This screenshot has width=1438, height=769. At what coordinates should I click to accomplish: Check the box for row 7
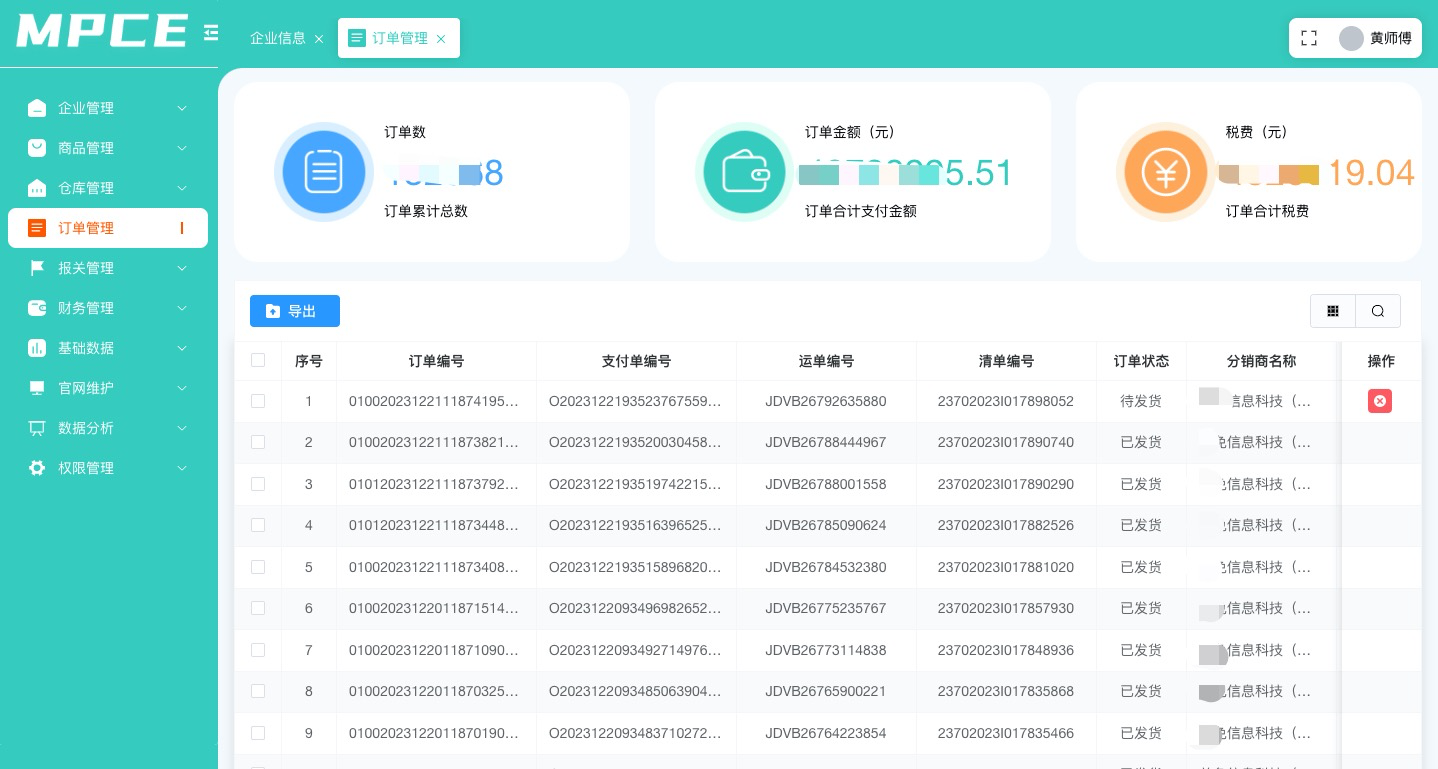click(x=258, y=650)
